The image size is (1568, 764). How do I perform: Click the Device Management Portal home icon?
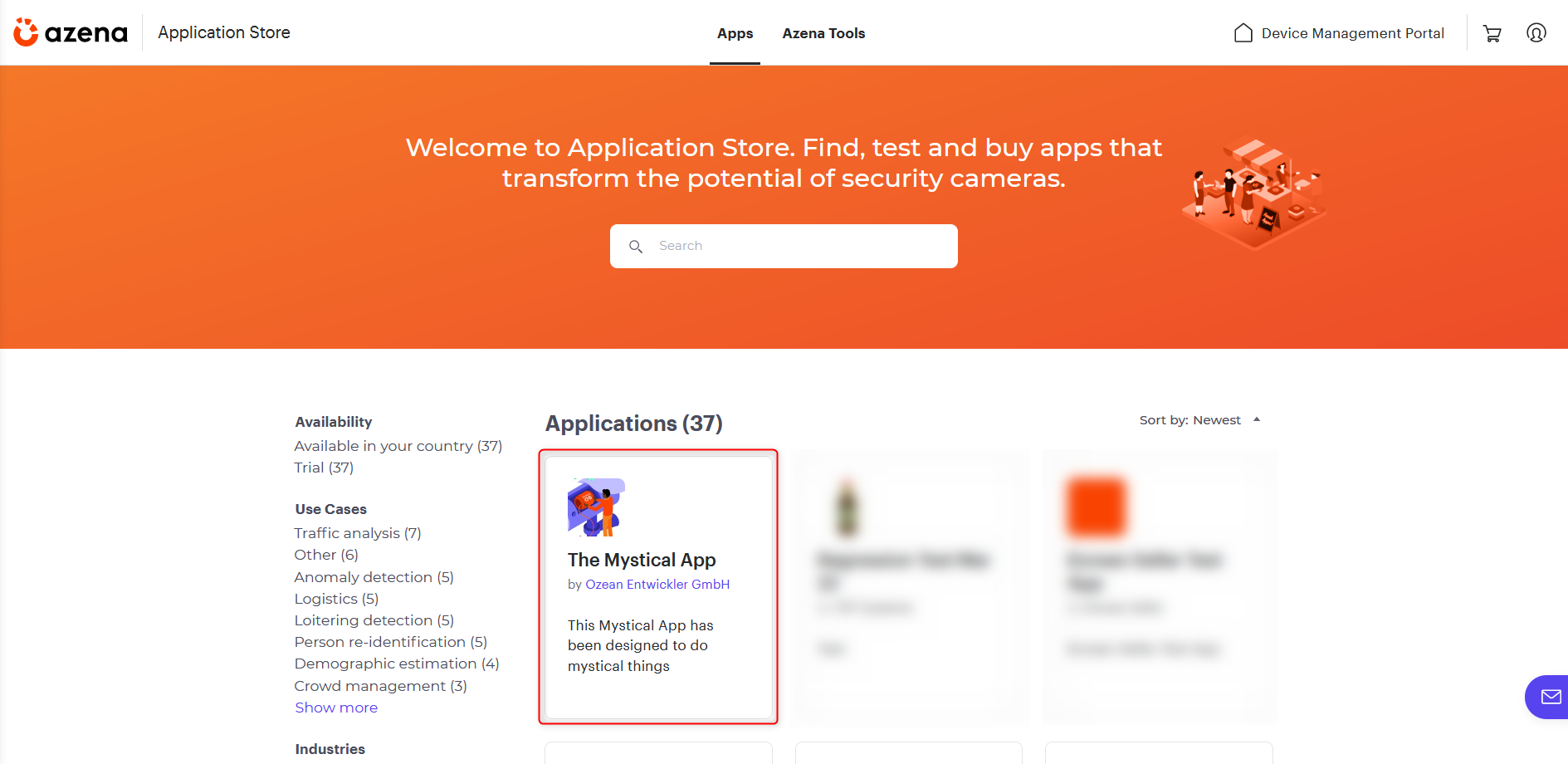(x=1243, y=33)
